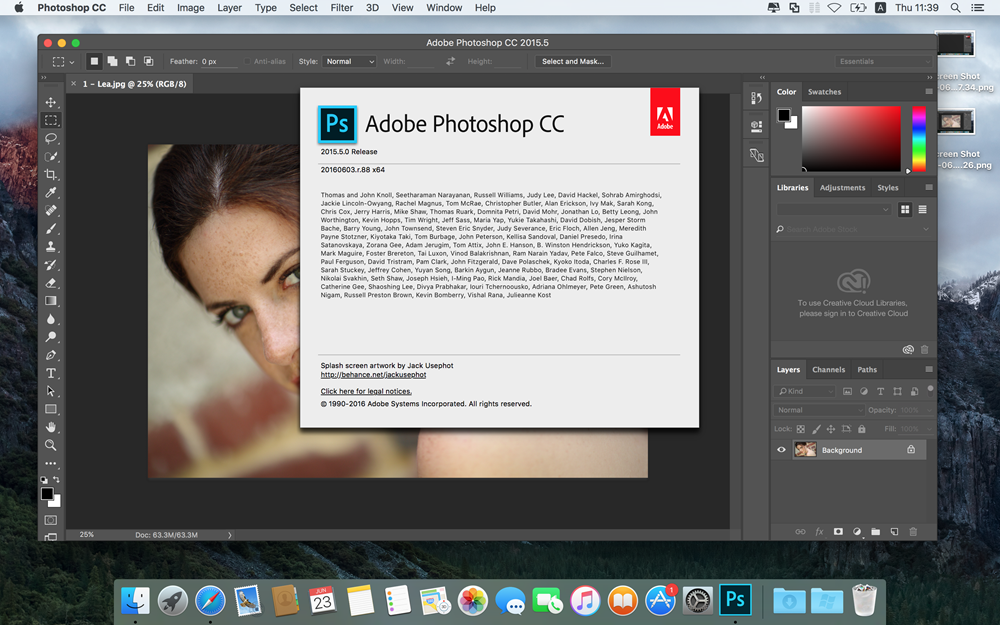Switch to the Adjustments tab
This screenshot has width=1000, height=625.
[842, 188]
